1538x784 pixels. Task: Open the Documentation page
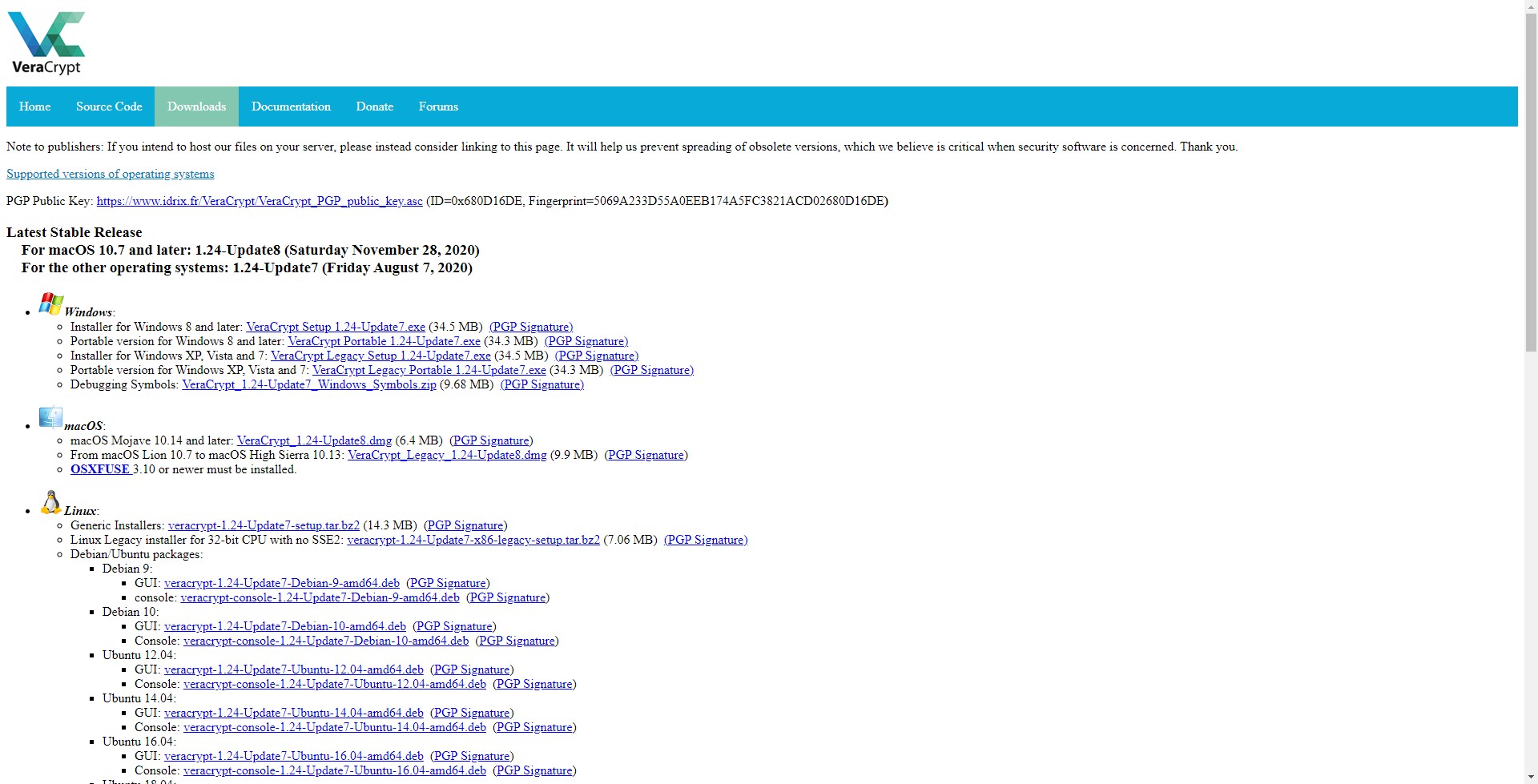[x=291, y=107]
